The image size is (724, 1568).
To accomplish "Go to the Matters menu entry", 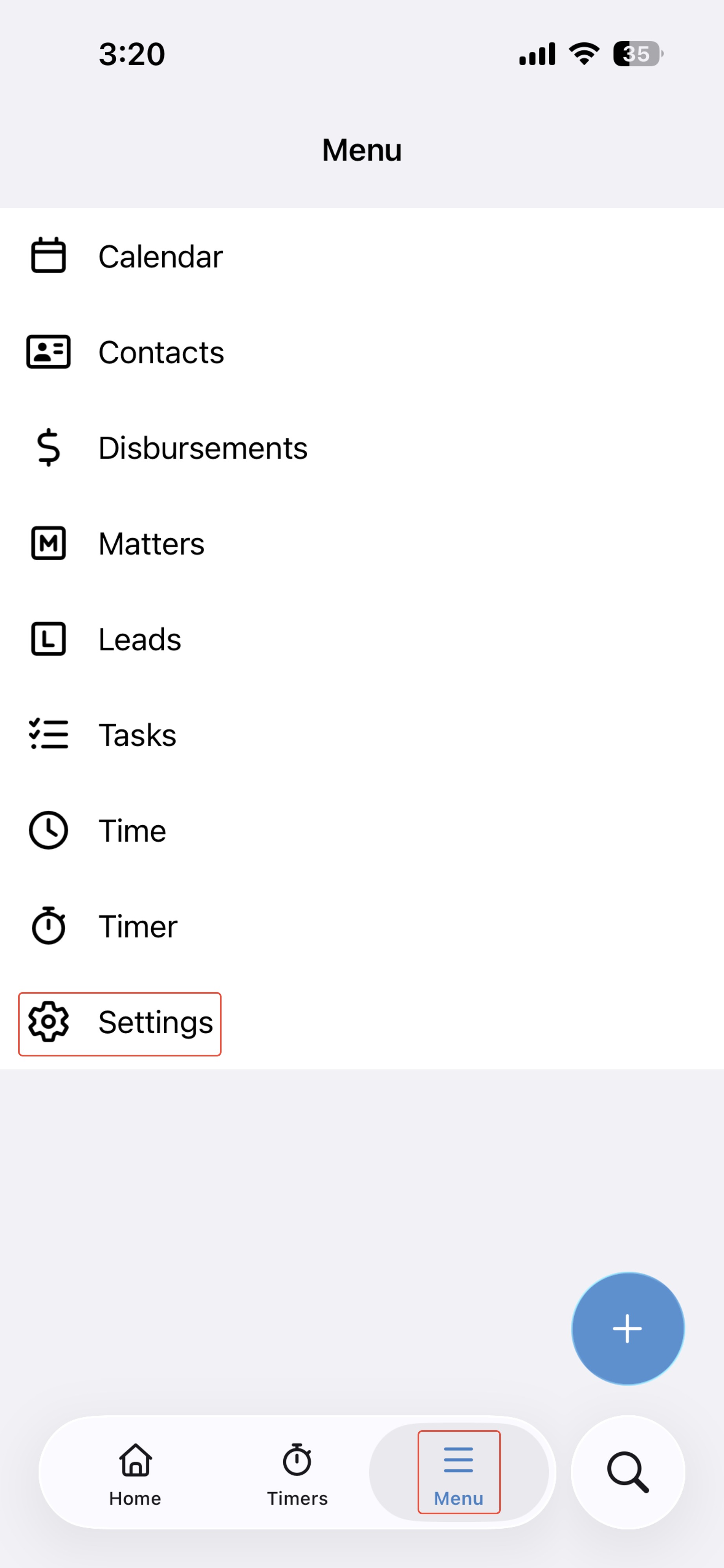I will (x=362, y=543).
